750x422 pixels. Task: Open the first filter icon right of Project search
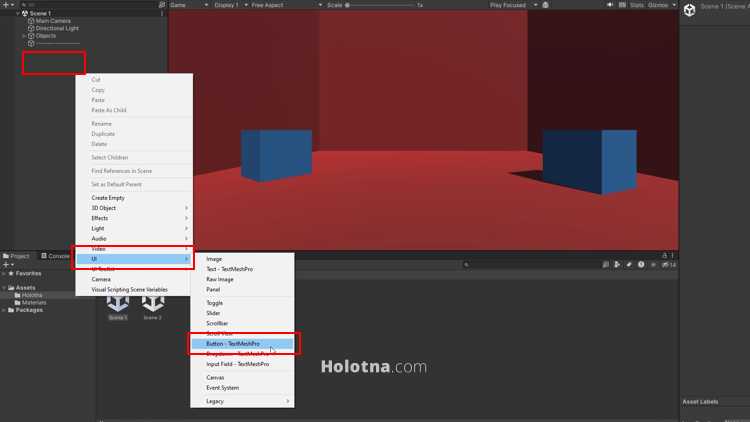coord(606,265)
